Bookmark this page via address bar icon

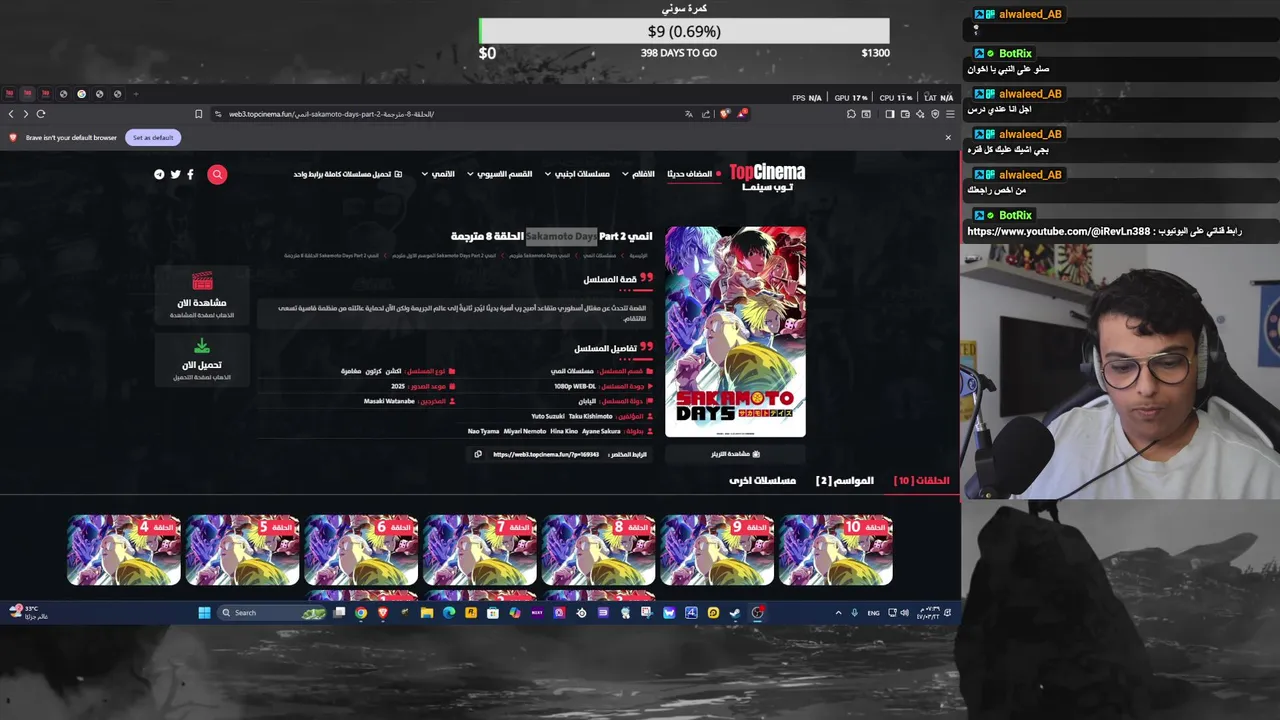[x=198, y=114]
